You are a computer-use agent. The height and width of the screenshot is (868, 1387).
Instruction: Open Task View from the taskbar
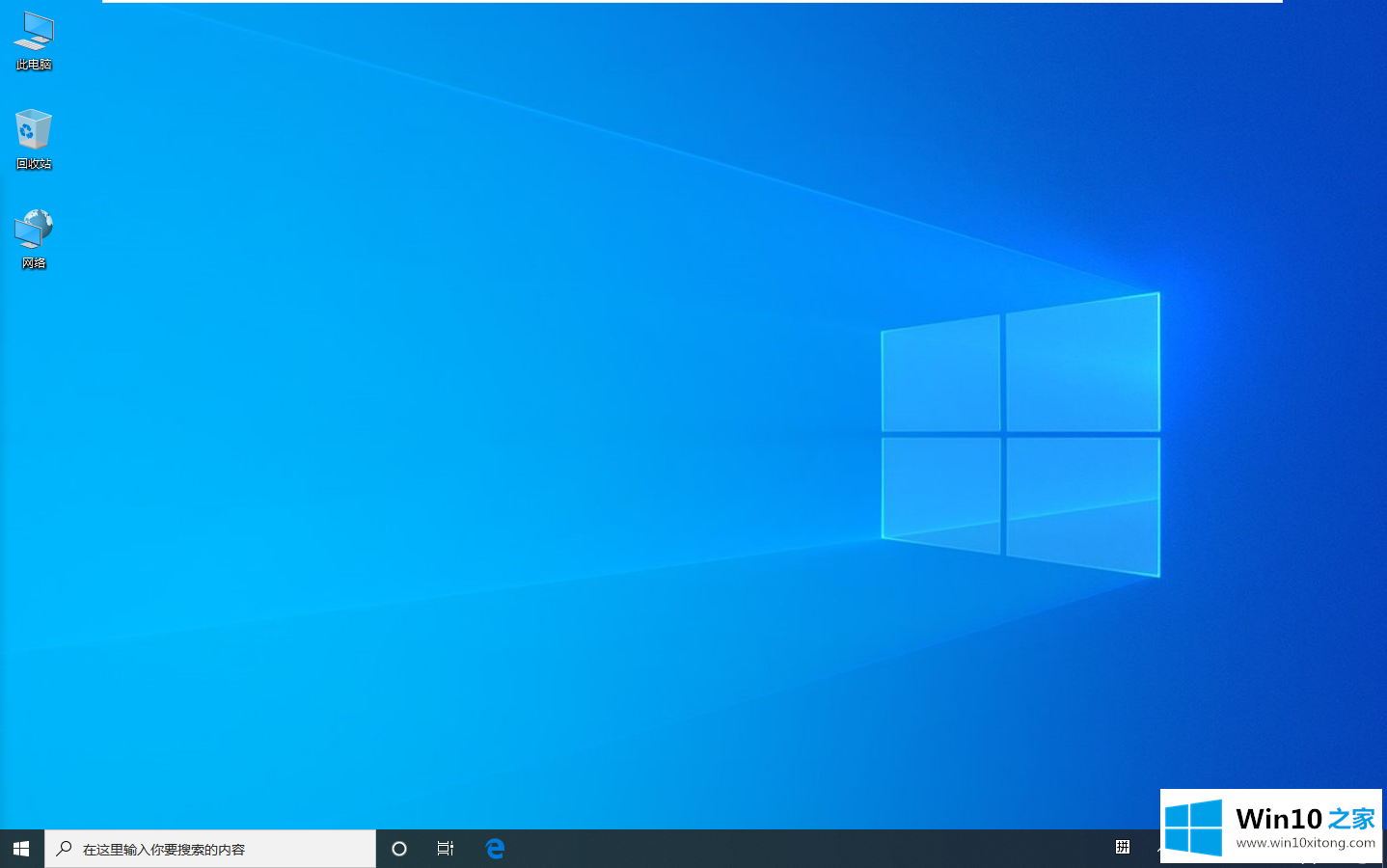[446, 849]
